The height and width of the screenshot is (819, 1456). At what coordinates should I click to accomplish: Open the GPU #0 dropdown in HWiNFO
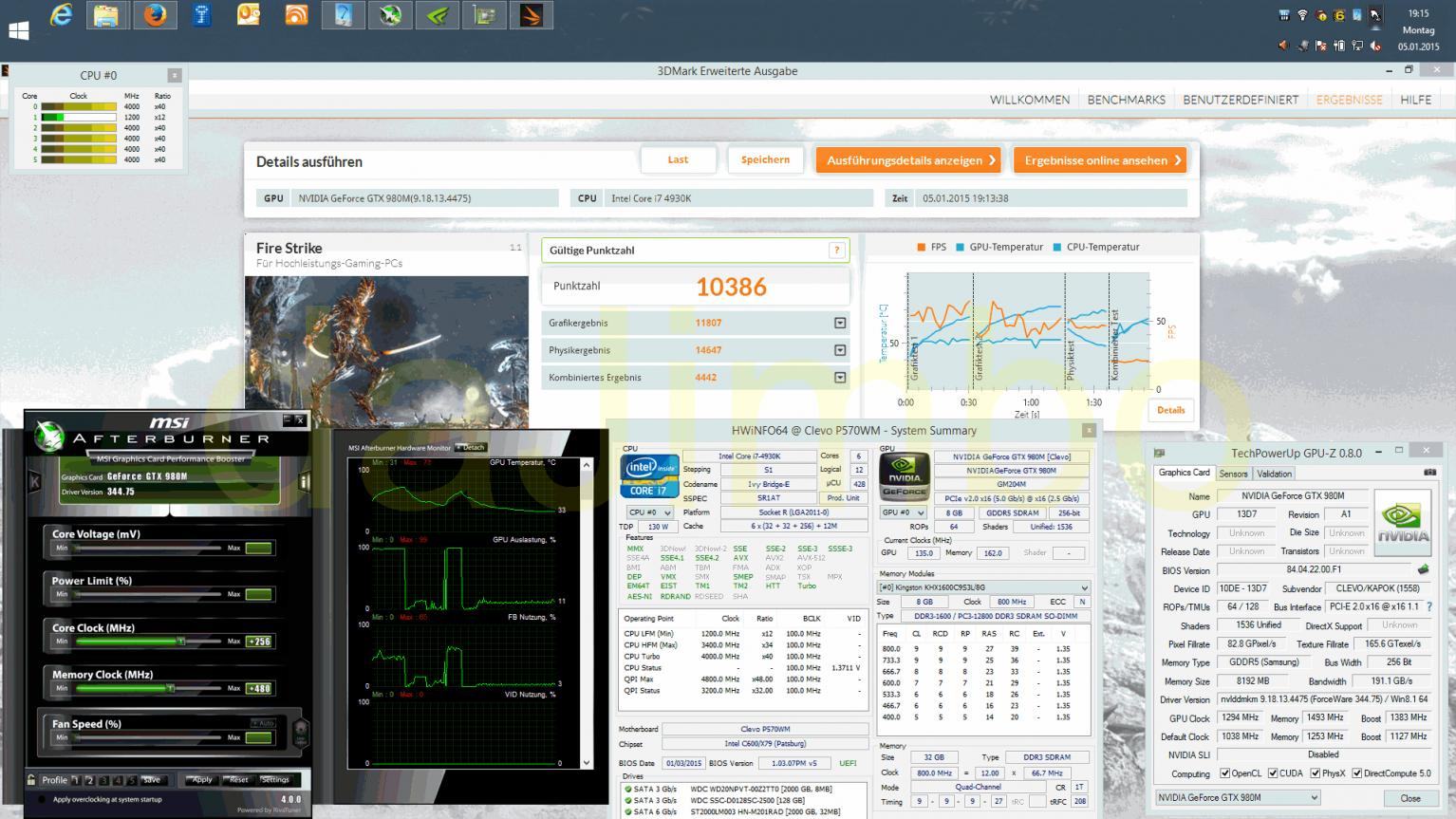(x=903, y=512)
